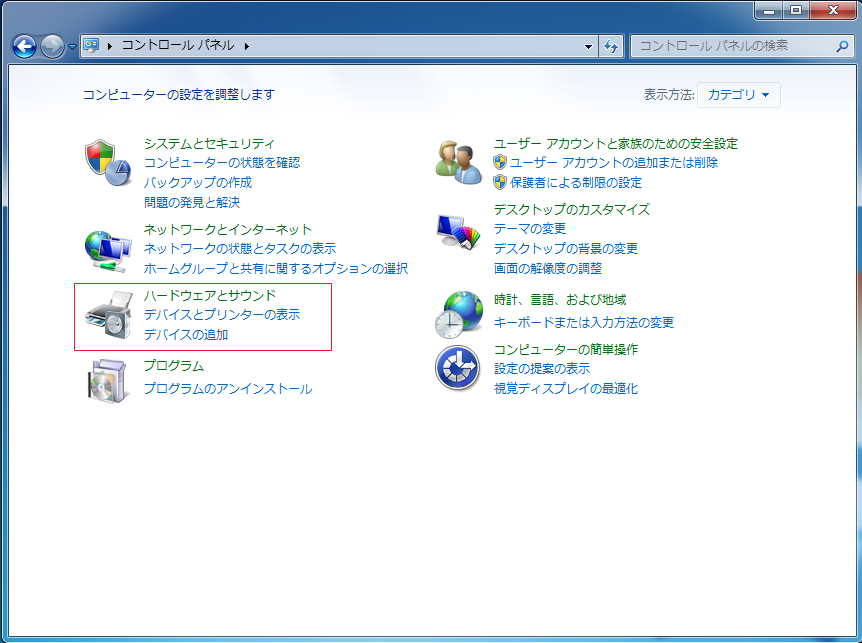Open 設定の提案の表示 link
Screen dimensions: 862x643
coord(541,368)
